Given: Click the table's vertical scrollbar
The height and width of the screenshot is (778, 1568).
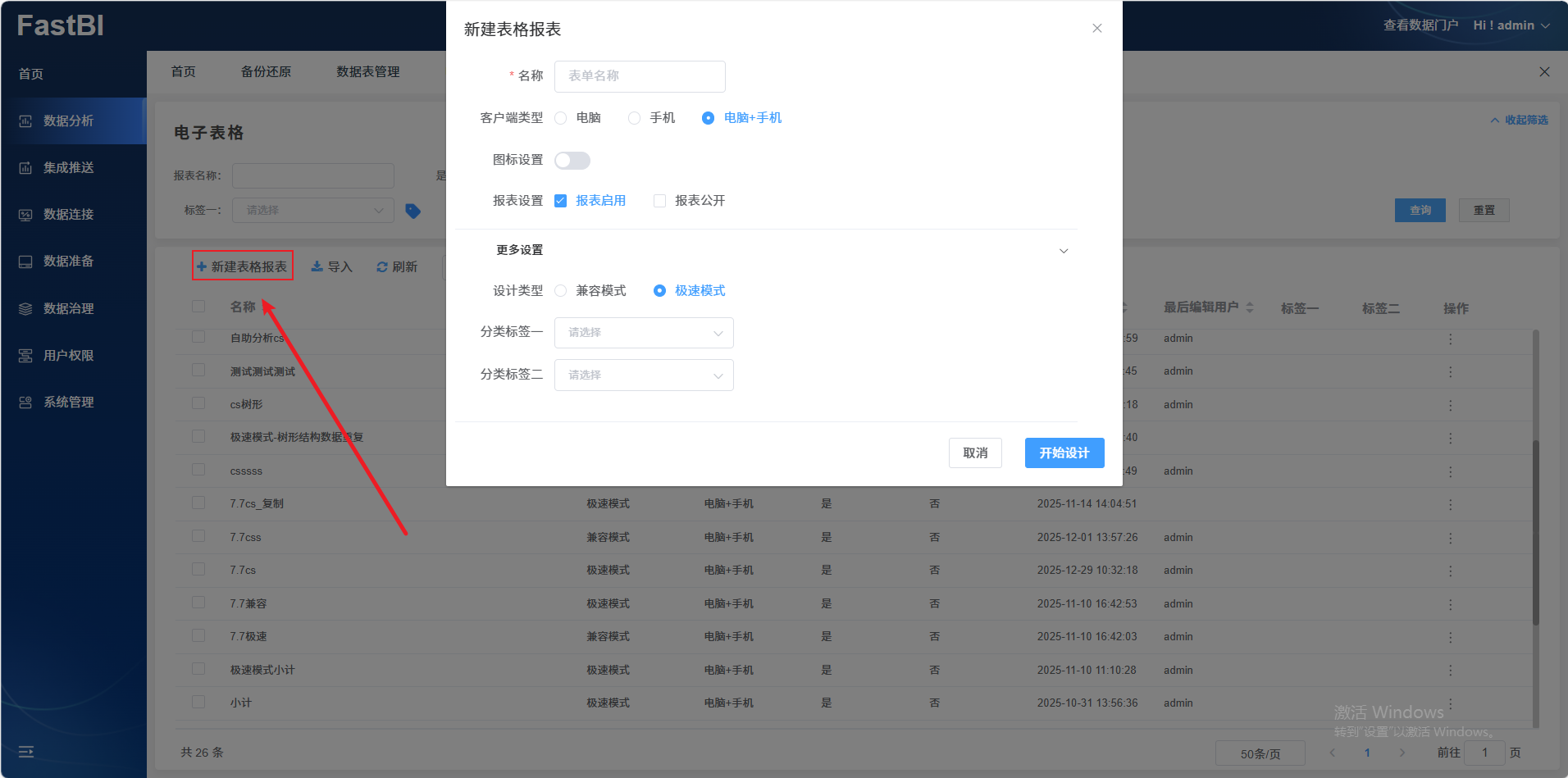Looking at the screenshot, I should tap(1535, 533).
